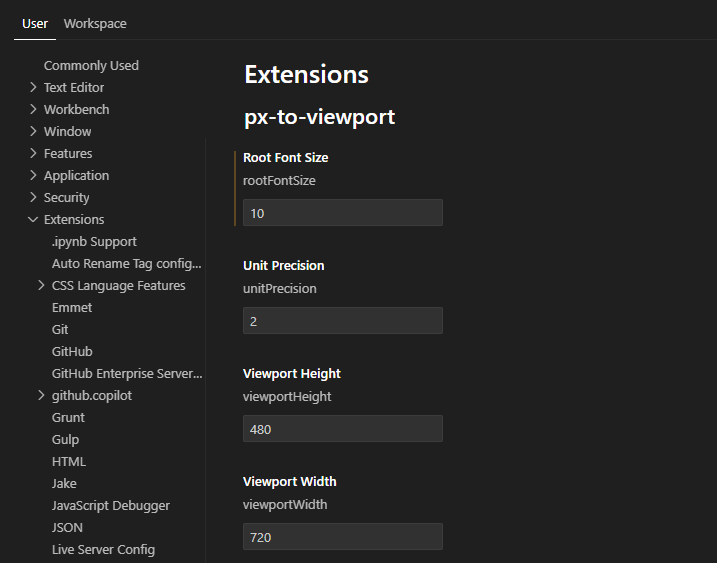Expand CSS Language Features chevron
The image size is (717, 563).
(x=41, y=285)
